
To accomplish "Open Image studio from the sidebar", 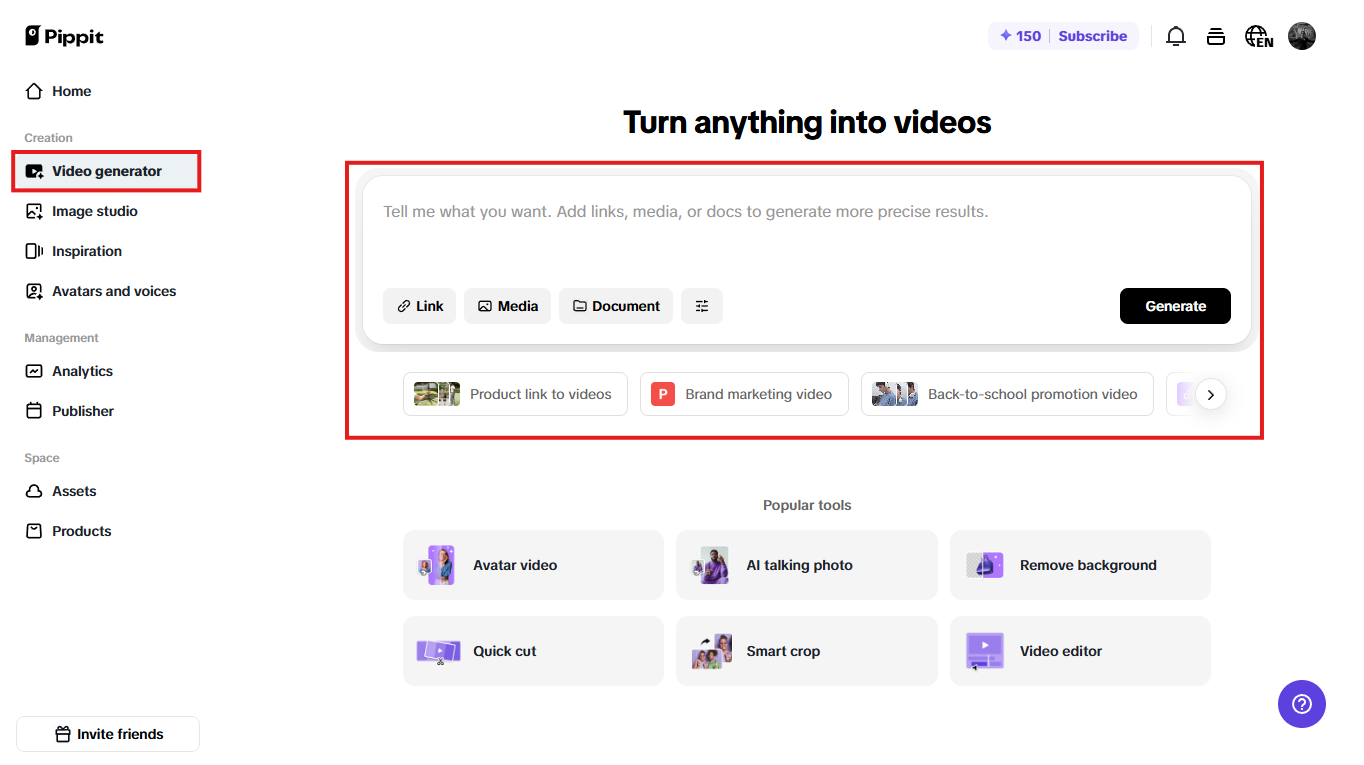I will click(93, 211).
